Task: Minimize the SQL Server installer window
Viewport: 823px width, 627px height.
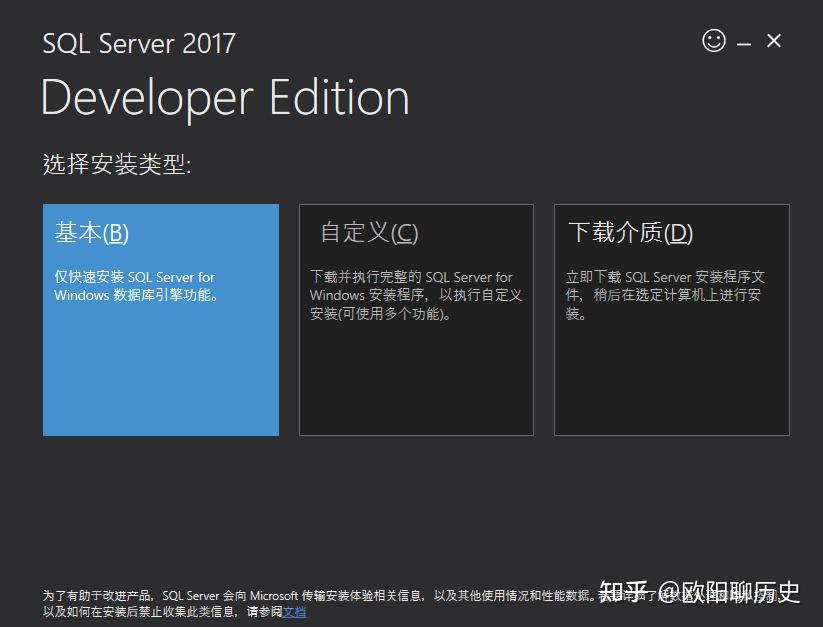Action: pyautogui.click(x=744, y=44)
